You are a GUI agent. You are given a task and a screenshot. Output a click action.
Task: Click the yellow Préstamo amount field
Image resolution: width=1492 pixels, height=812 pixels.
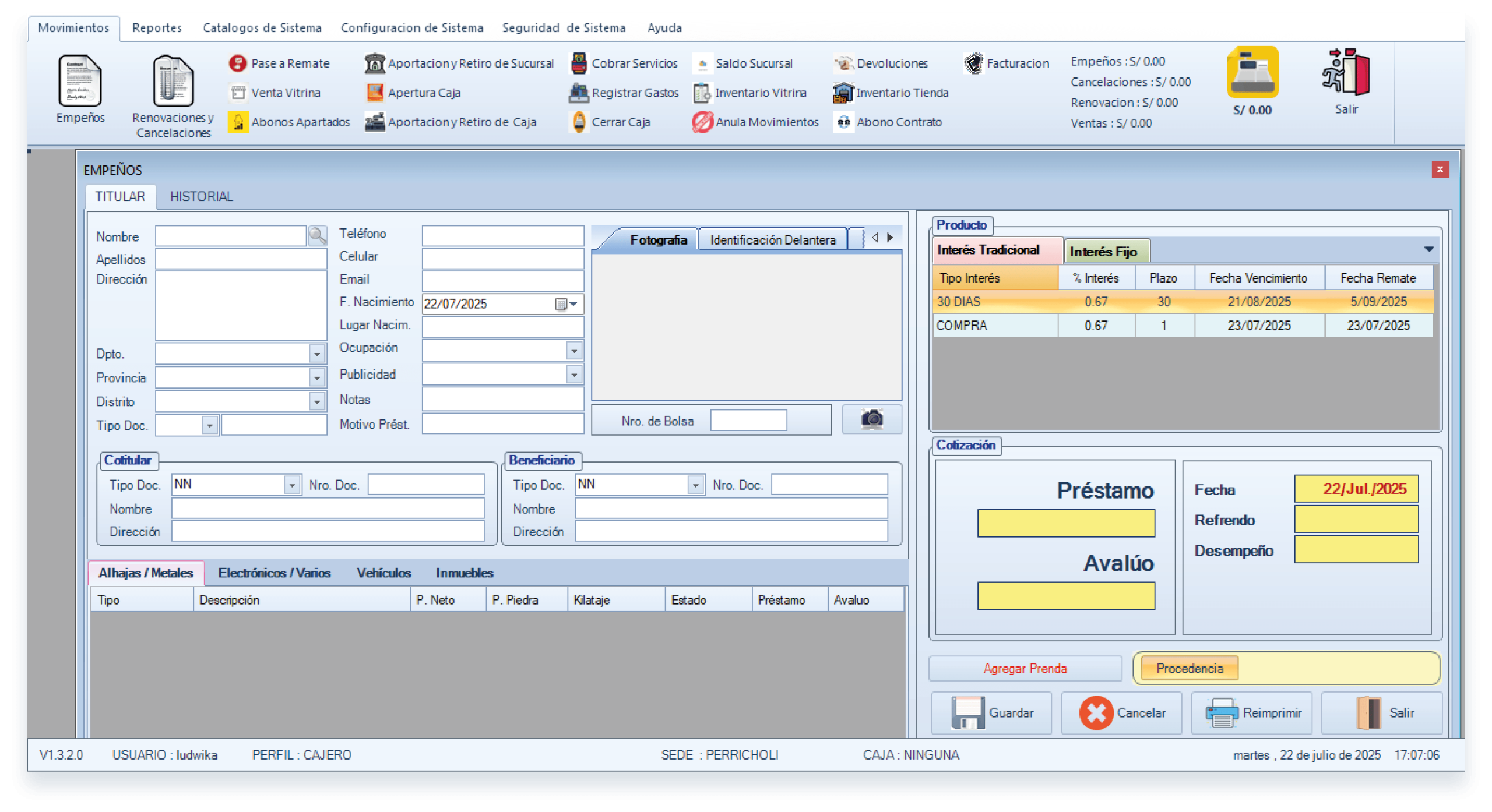click(1065, 523)
